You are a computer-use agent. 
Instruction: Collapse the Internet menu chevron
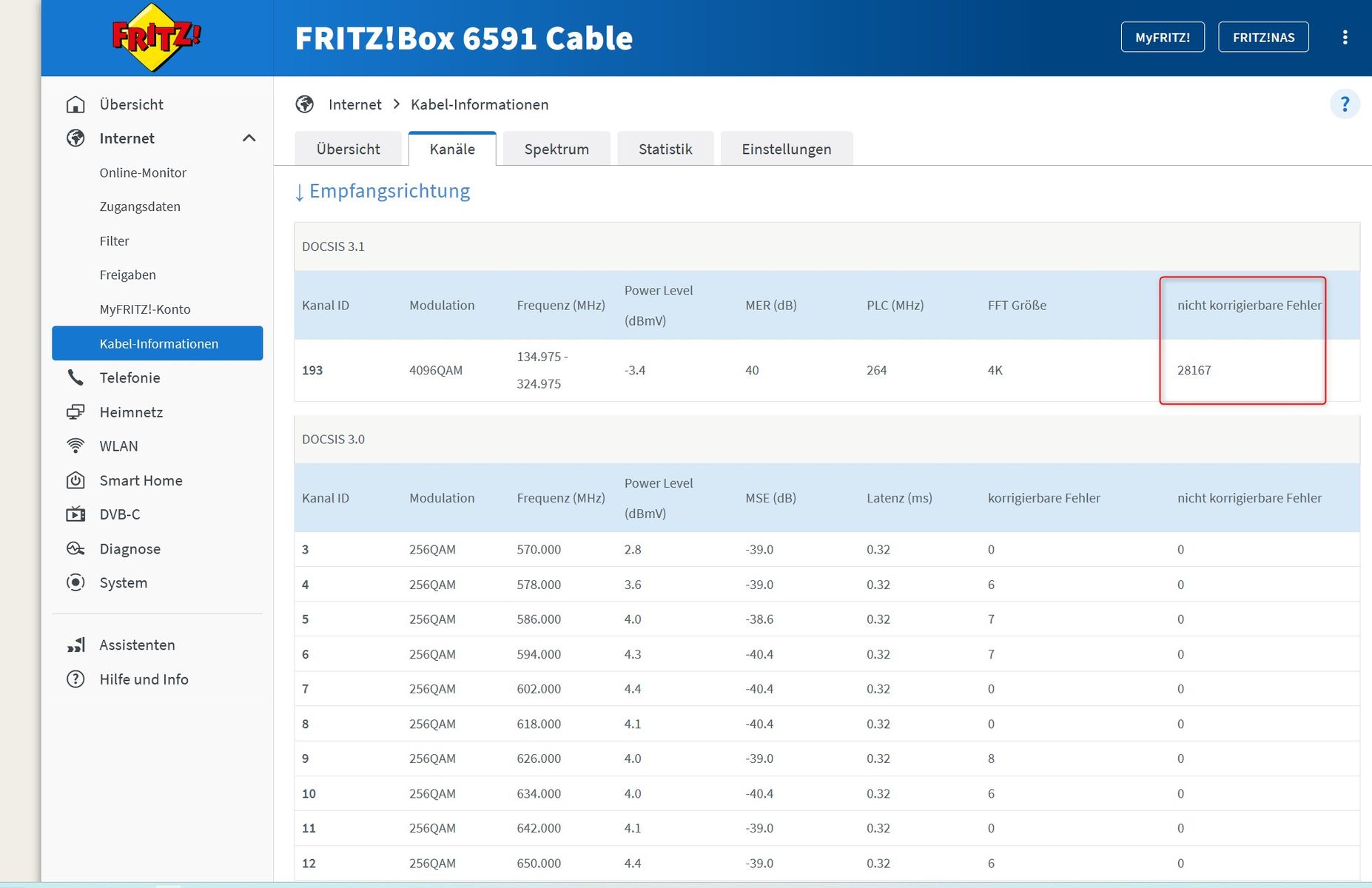coord(249,138)
